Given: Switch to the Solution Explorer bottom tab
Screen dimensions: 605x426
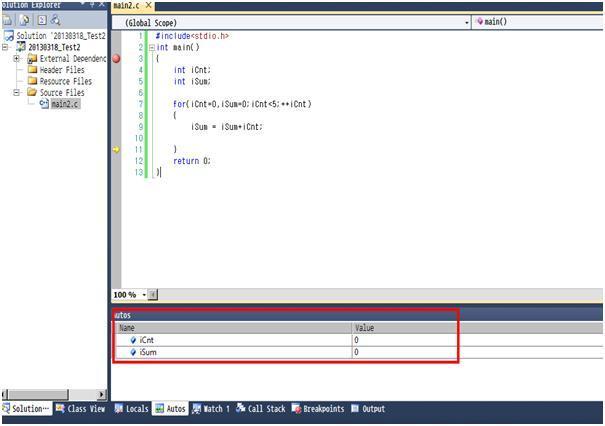Looking at the screenshot, I should [x=26, y=409].
